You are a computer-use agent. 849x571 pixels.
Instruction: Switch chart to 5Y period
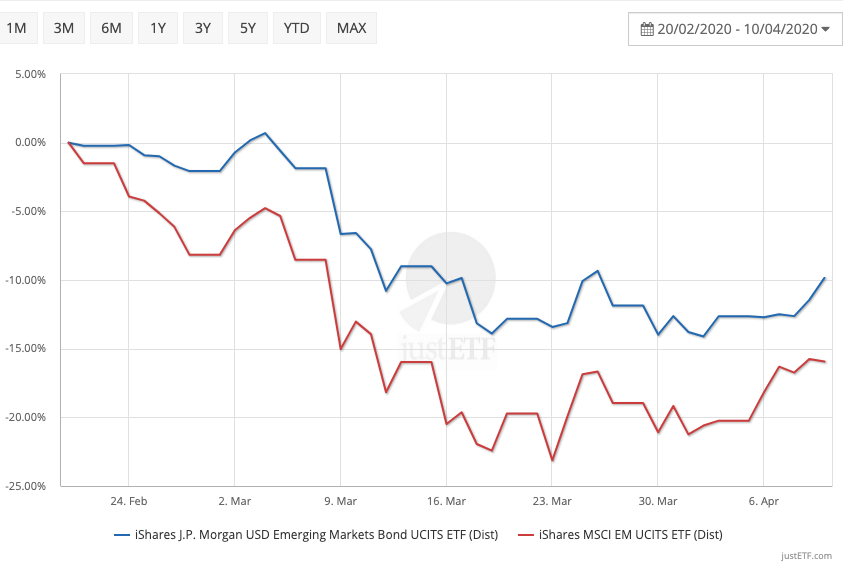pyautogui.click(x=248, y=28)
